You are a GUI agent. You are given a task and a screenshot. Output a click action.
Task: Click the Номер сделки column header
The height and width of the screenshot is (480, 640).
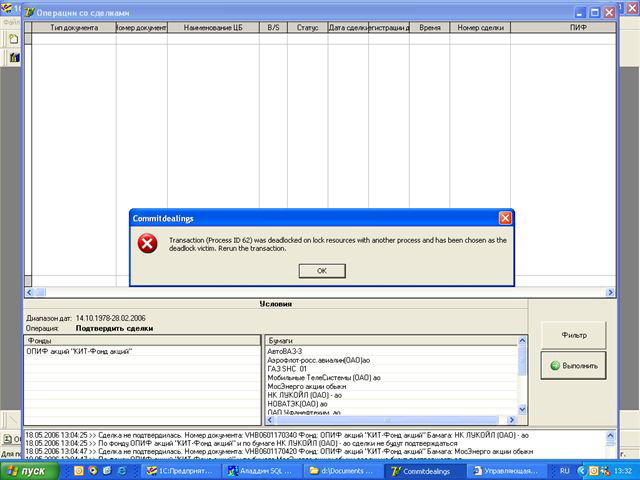(x=480, y=28)
